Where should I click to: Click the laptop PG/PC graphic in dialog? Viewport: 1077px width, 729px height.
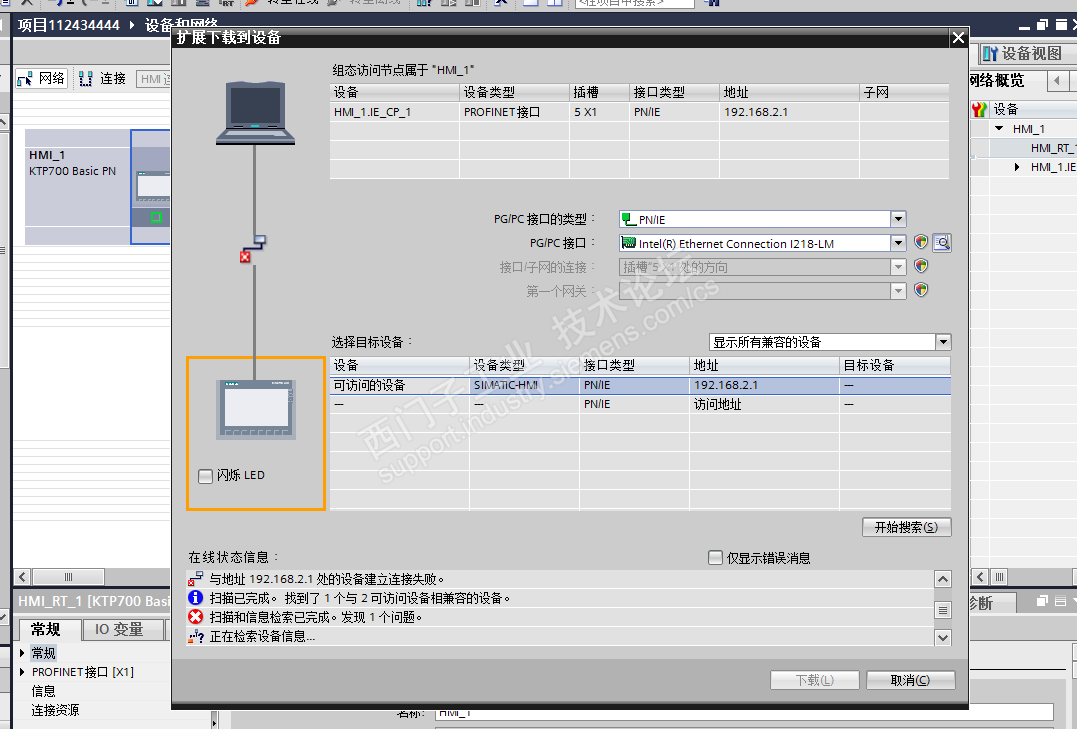coord(256,113)
